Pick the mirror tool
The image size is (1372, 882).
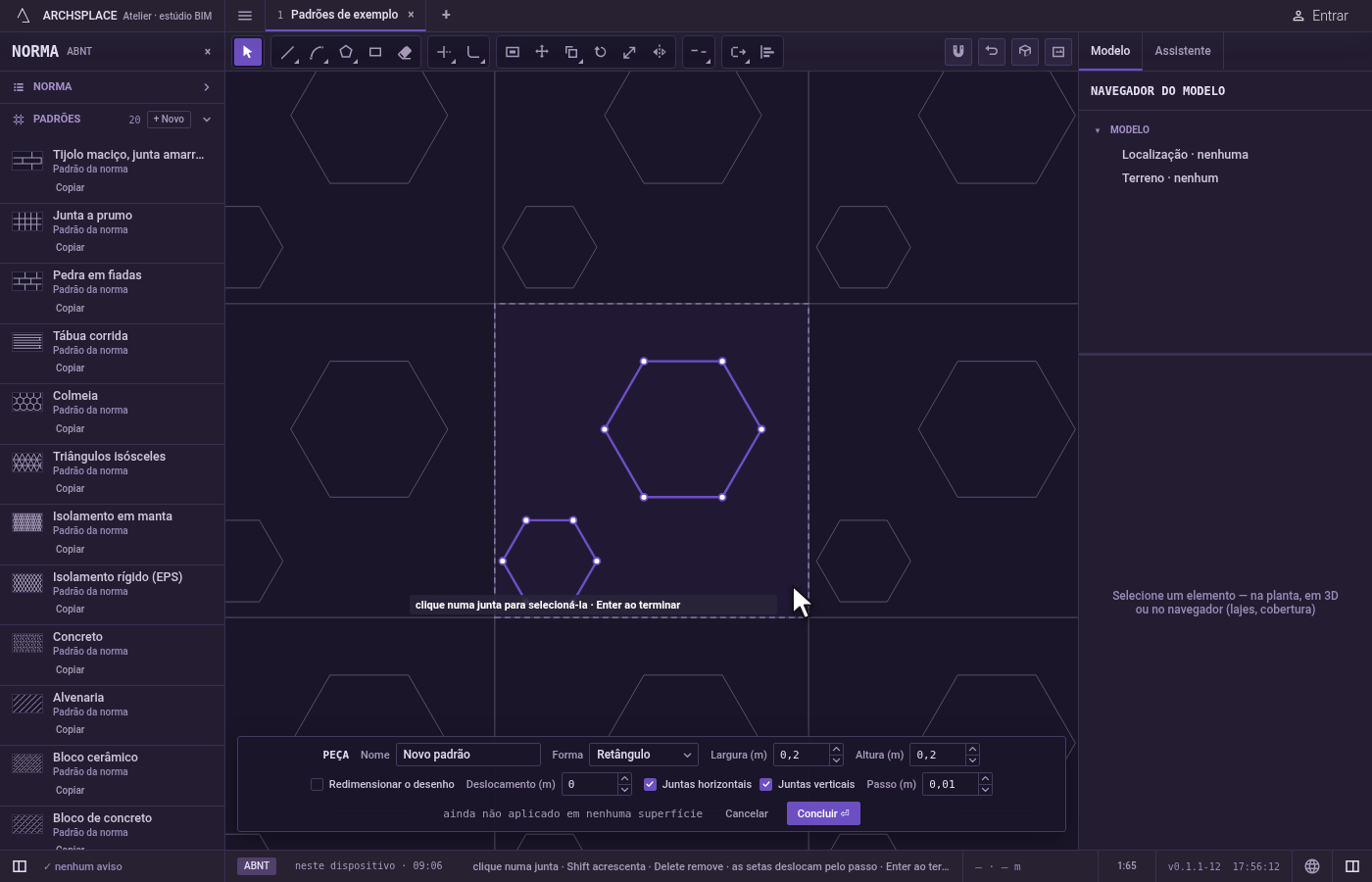(x=660, y=52)
